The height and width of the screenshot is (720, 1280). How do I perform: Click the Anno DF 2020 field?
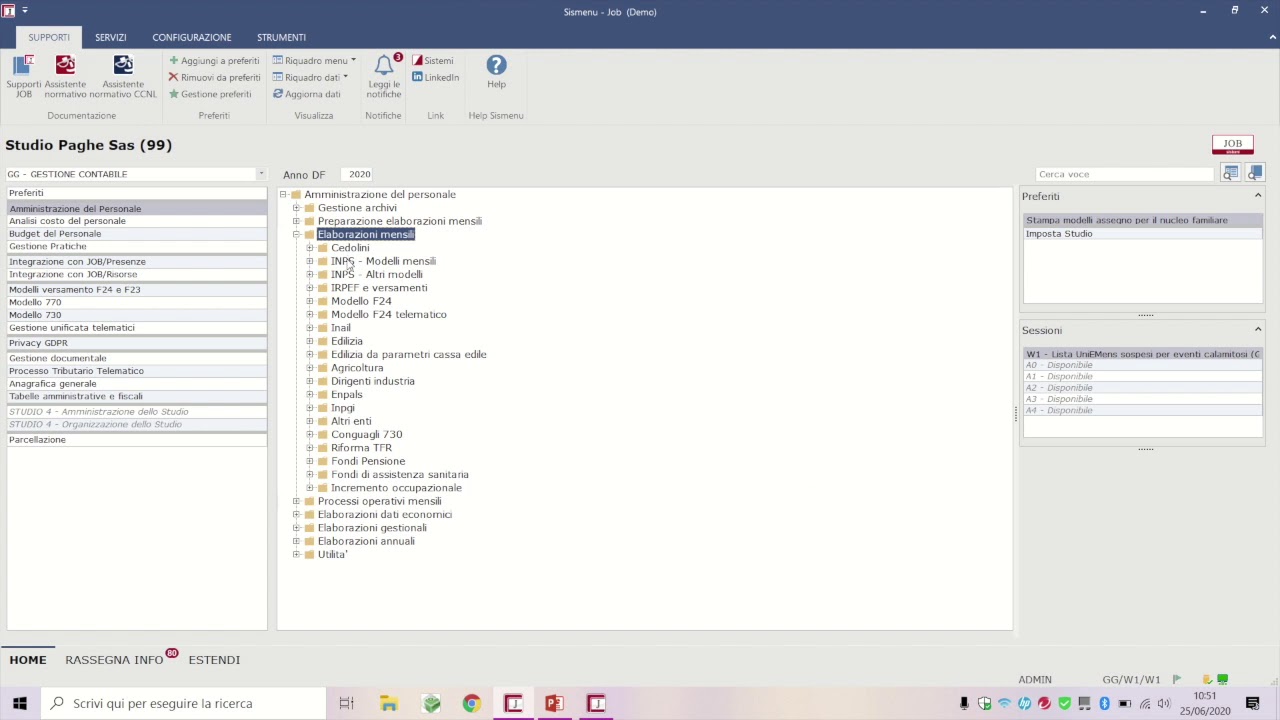click(x=360, y=174)
